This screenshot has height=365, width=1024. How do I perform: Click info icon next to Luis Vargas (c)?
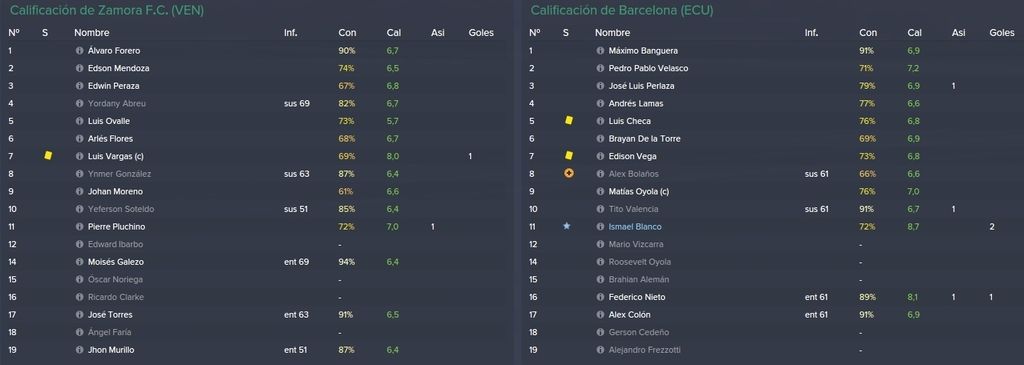pyautogui.click(x=79, y=157)
